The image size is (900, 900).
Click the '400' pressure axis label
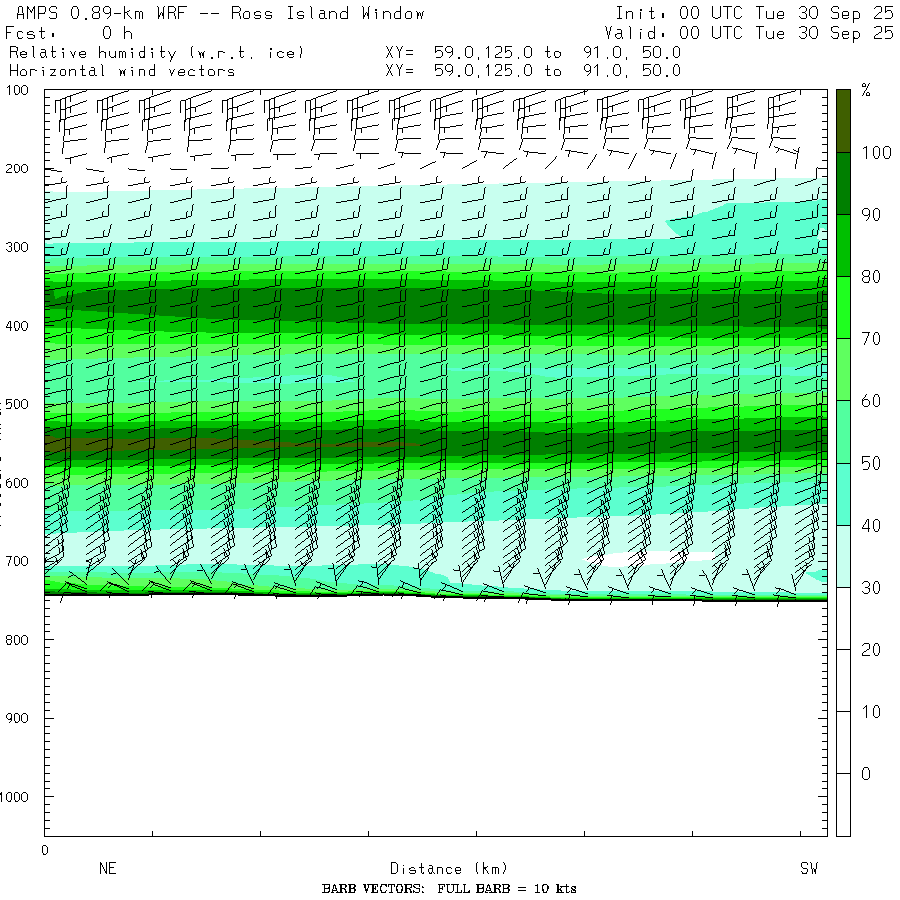(x=17, y=326)
